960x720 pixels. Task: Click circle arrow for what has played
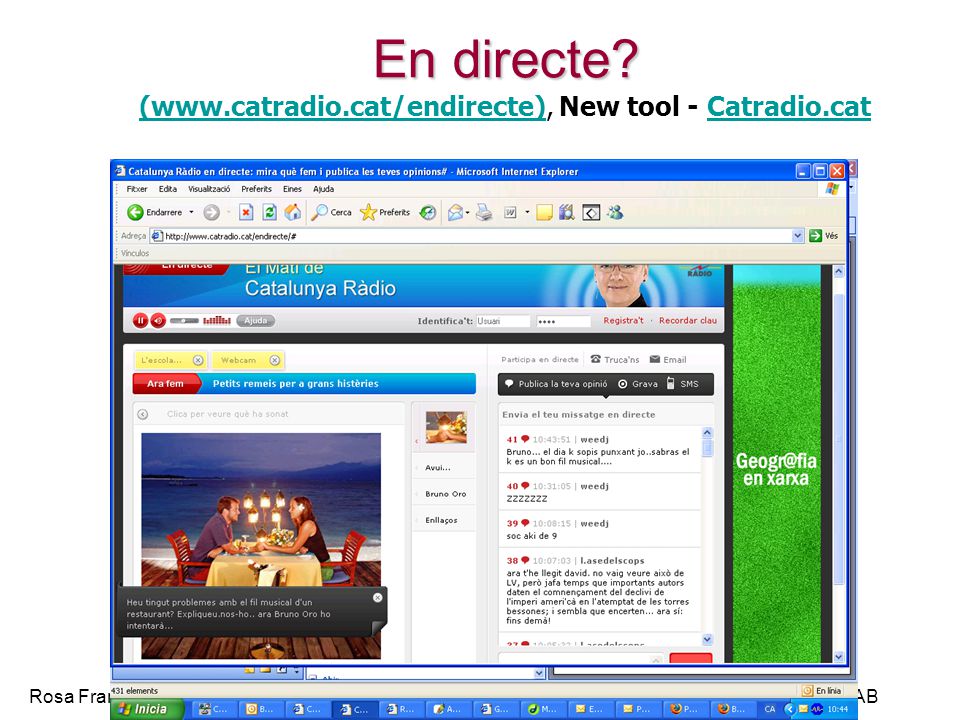tap(143, 414)
